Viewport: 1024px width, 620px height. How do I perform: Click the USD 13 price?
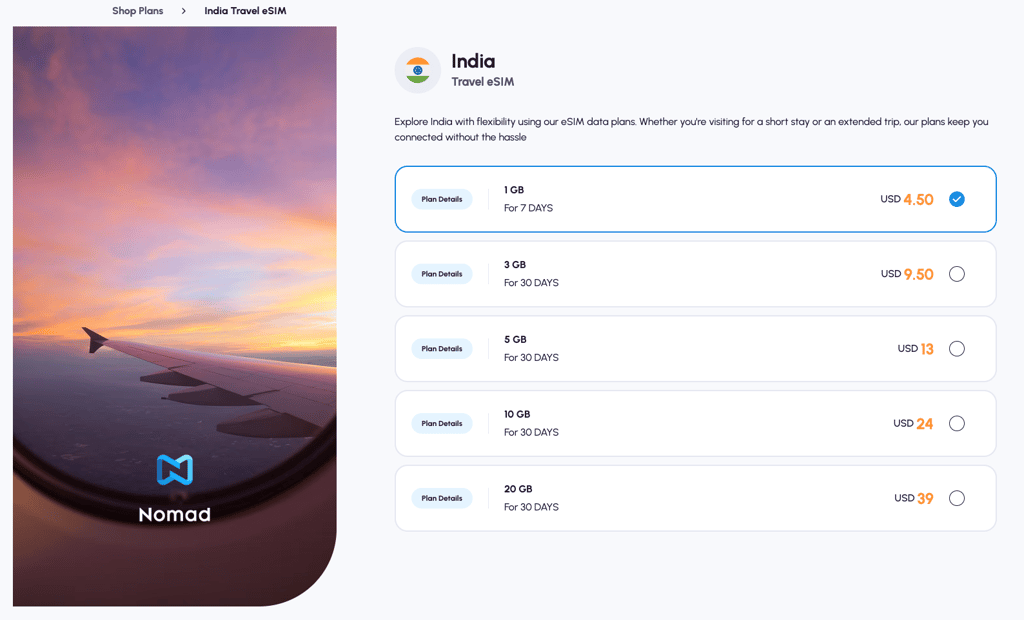[916, 349]
